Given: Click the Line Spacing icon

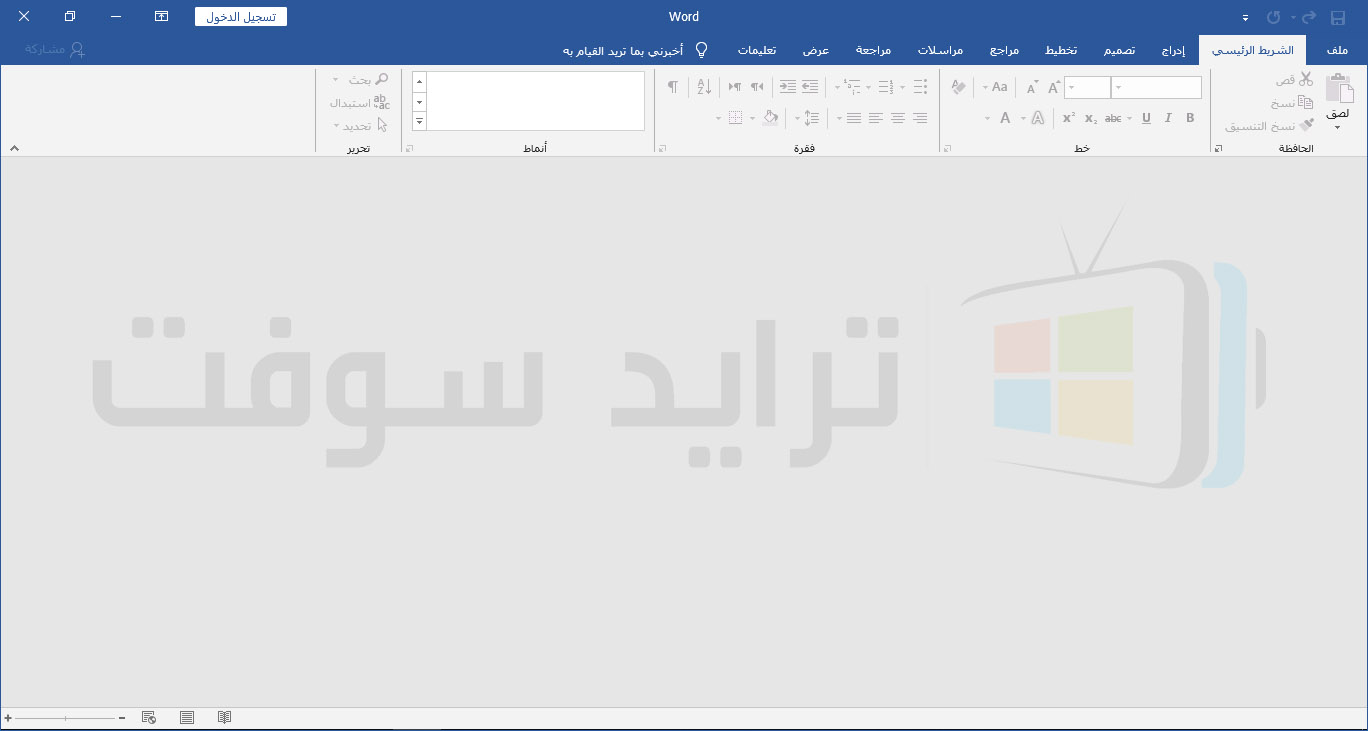Looking at the screenshot, I should tap(811, 118).
